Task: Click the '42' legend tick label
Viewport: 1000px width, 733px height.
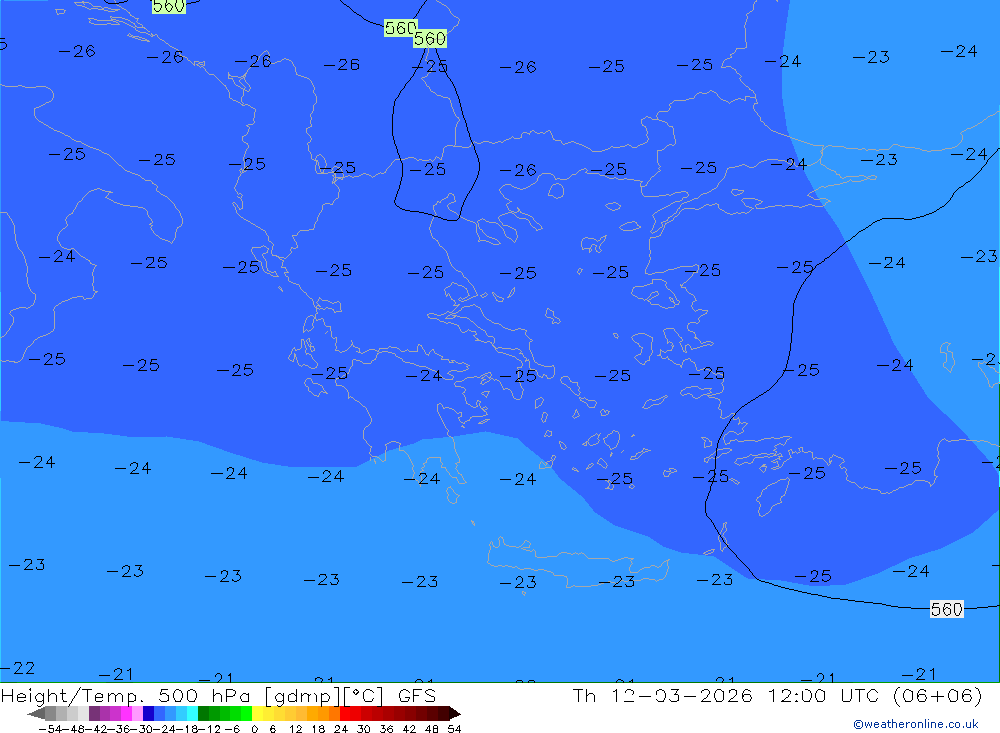Action: point(409,729)
